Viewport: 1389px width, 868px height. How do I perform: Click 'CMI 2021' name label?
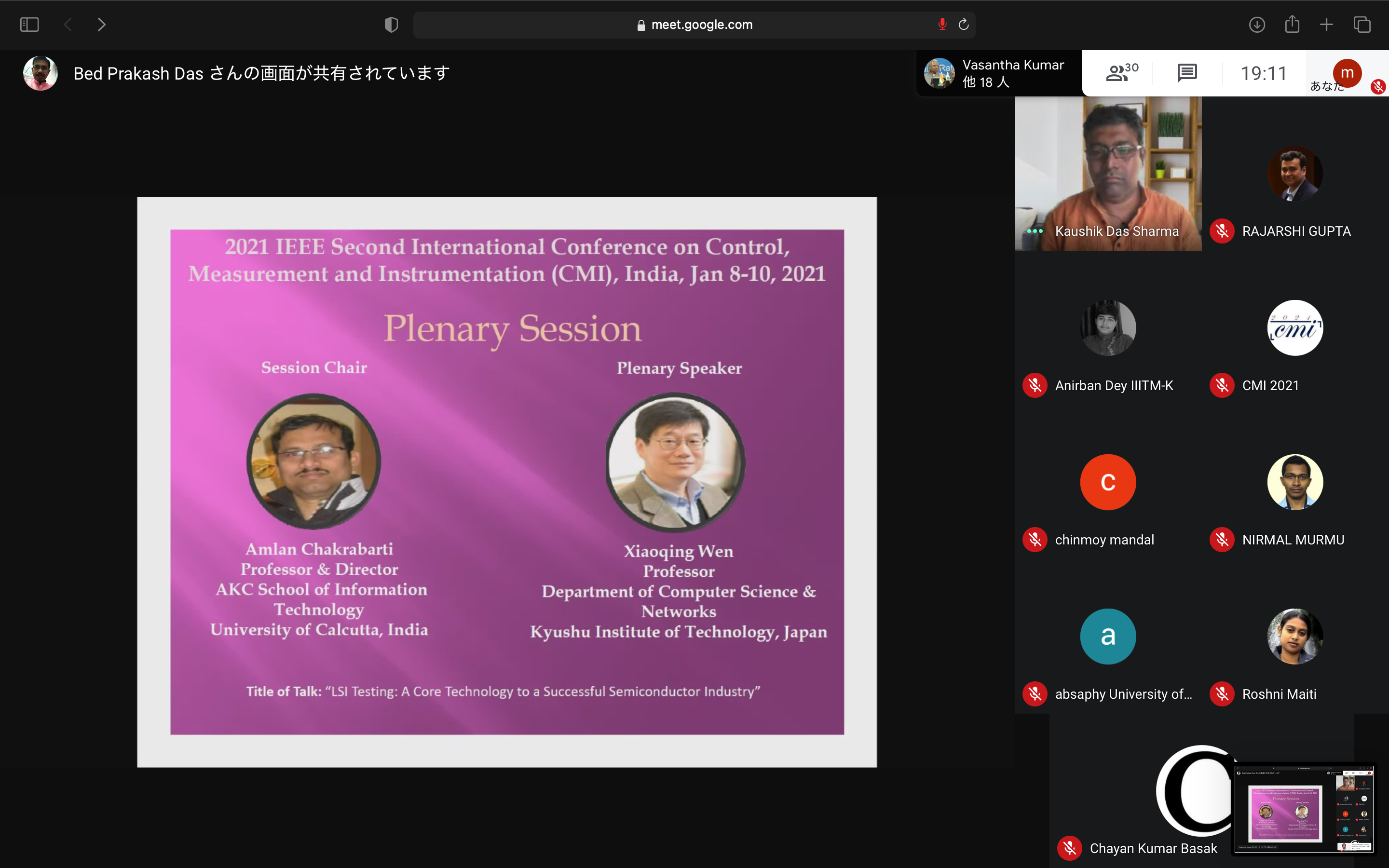pyautogui.click(x=1271, y=386)
